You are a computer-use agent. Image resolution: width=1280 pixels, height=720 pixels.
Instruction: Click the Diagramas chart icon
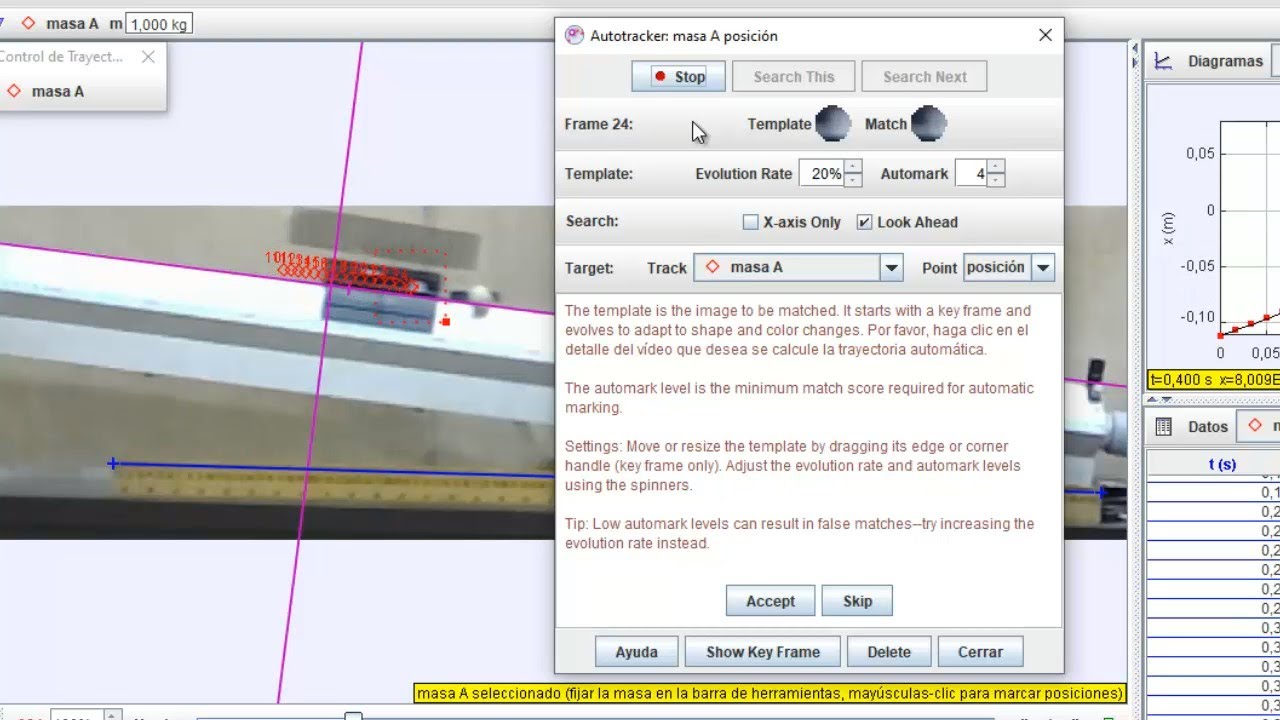pyautogui.click(x=1163, y=61)
